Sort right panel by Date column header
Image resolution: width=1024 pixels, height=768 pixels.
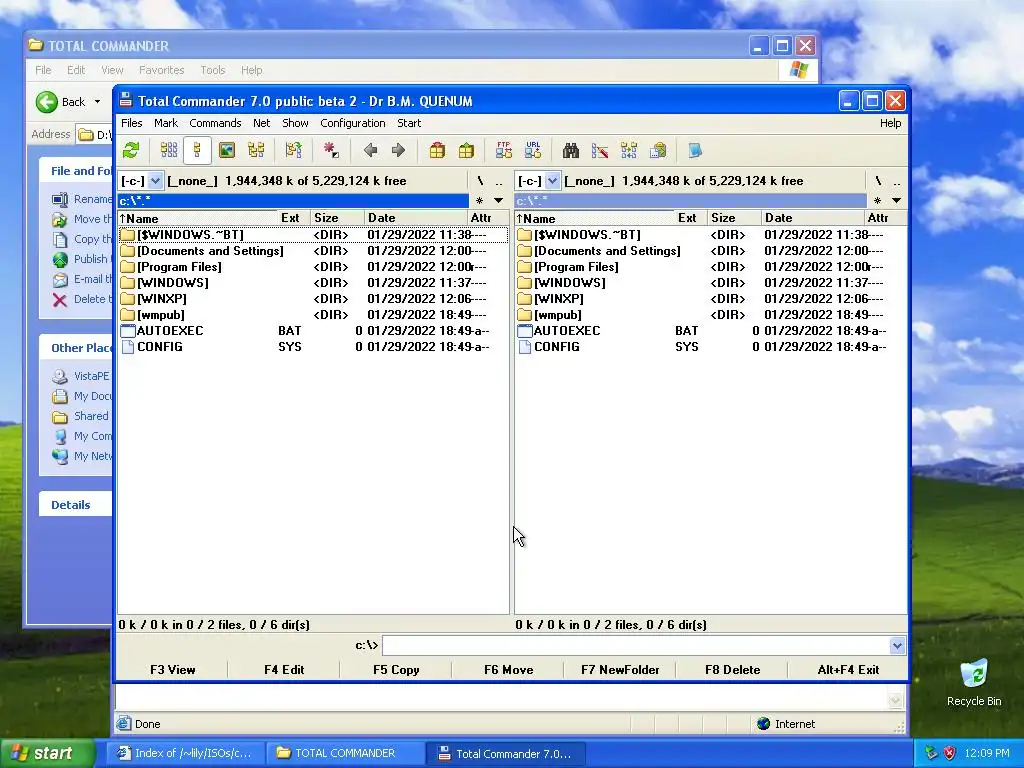(x=813, y=218)
